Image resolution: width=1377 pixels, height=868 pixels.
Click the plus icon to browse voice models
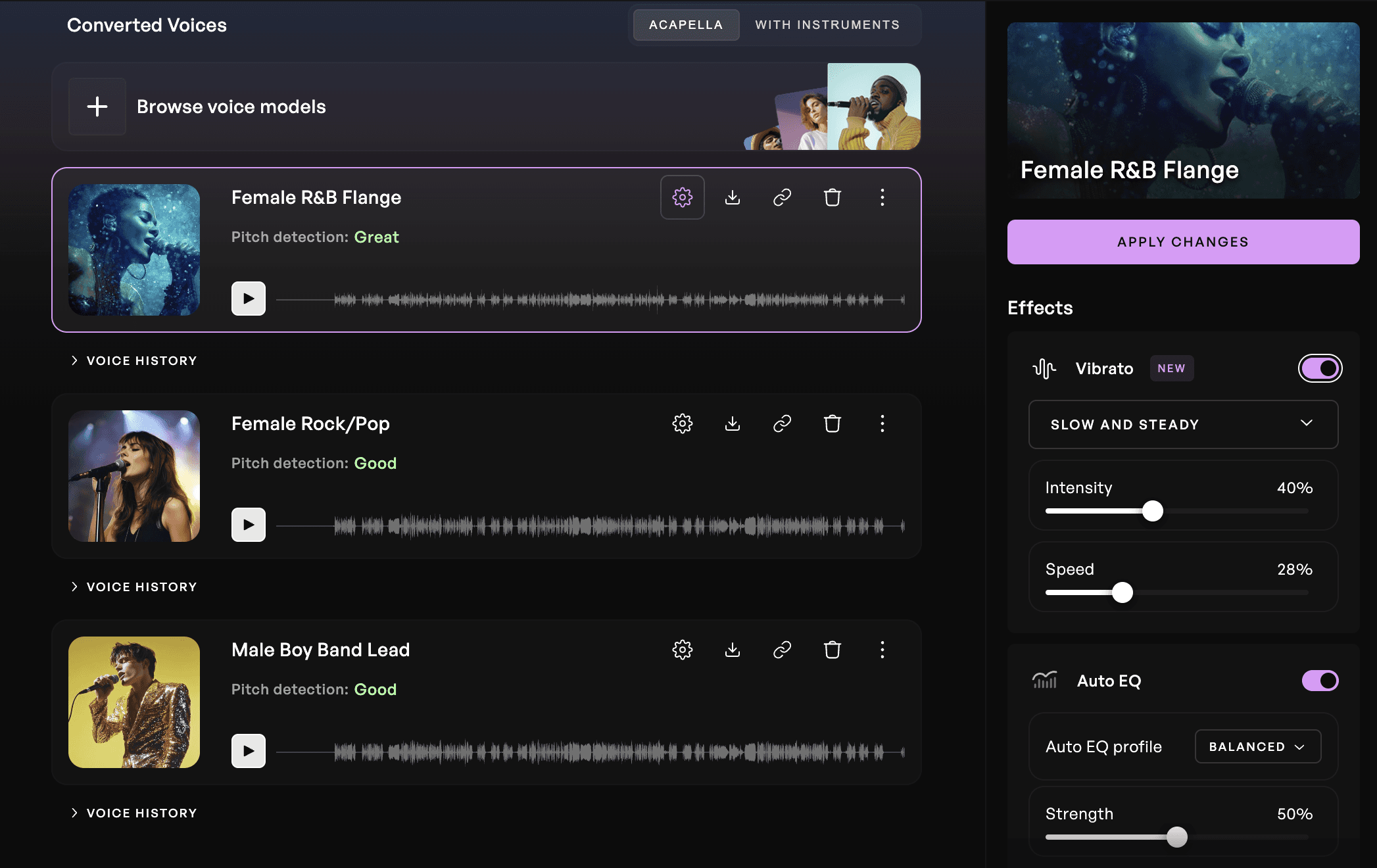[97, 107]
